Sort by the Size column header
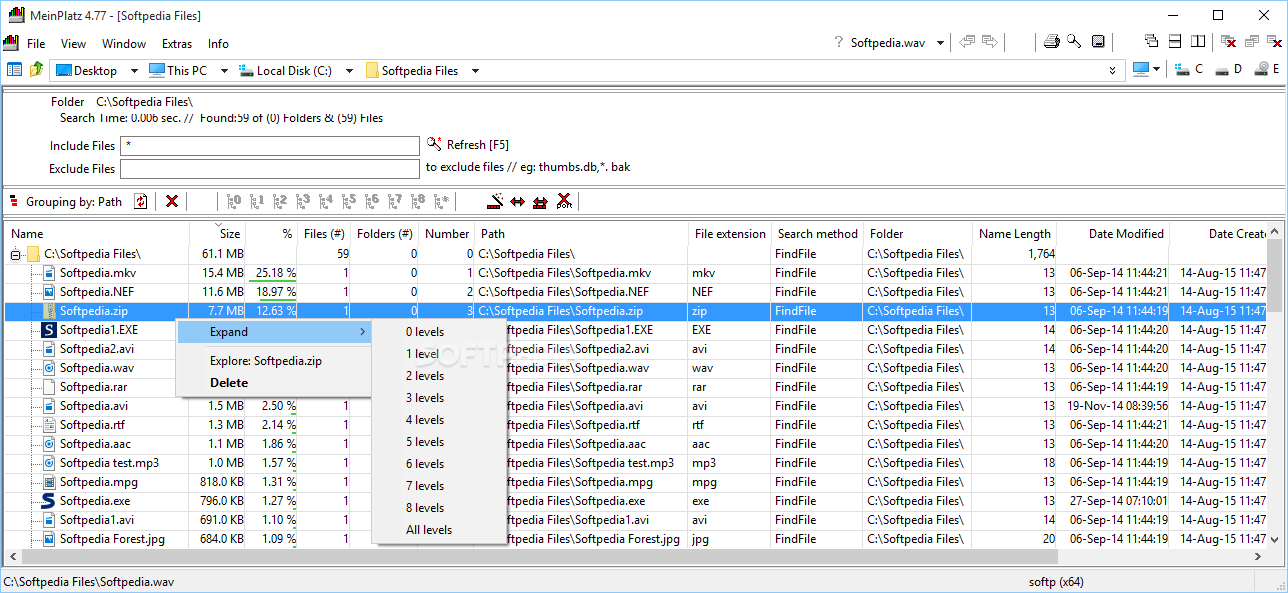This screenshot has height=593, width=1288. tap(217, 234)
